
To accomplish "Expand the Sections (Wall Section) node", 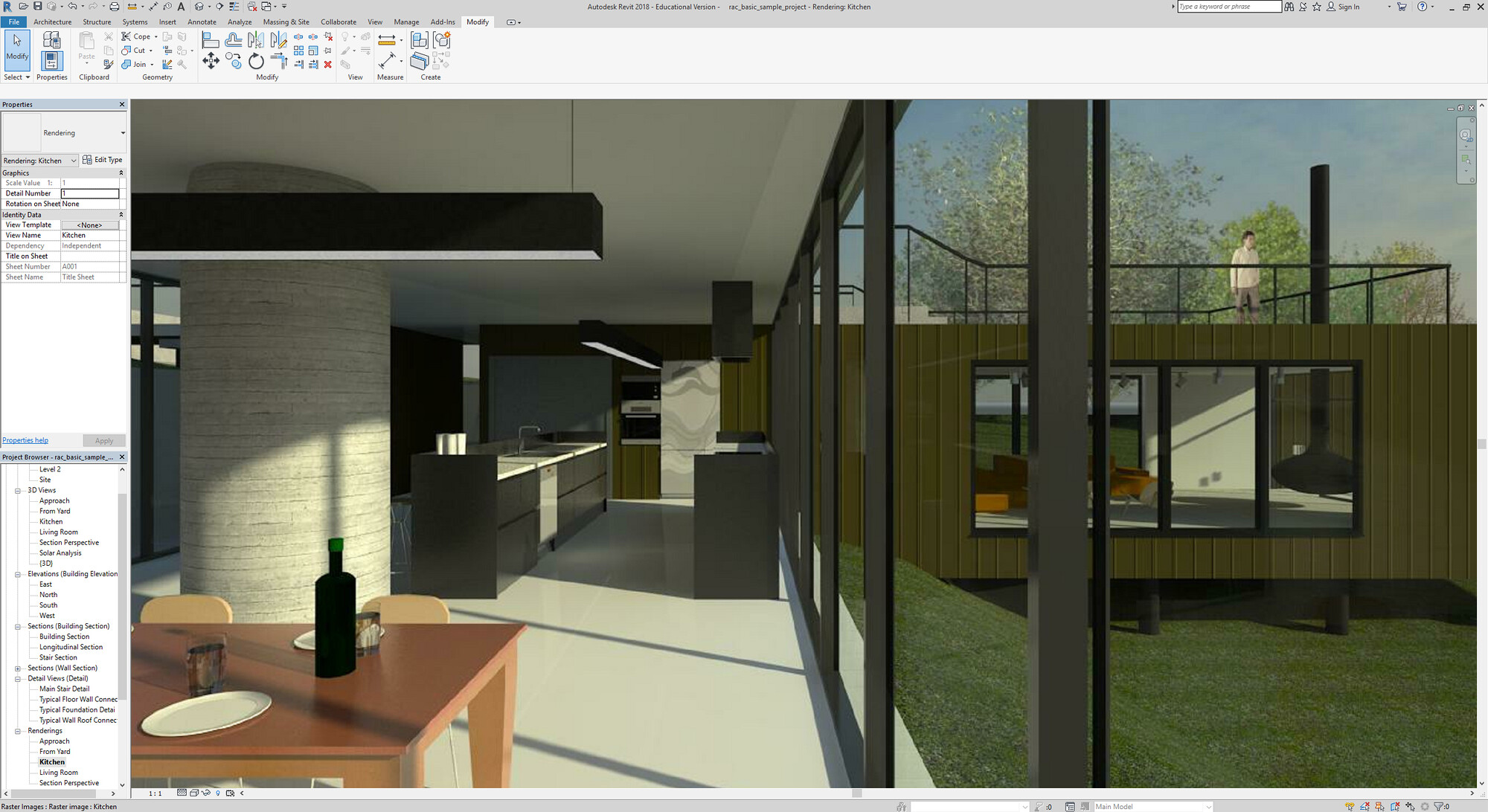I will (18, 668).
